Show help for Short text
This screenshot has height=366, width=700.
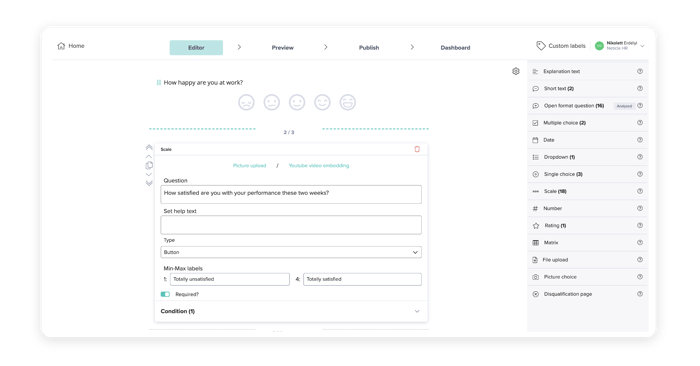point(640,88)
